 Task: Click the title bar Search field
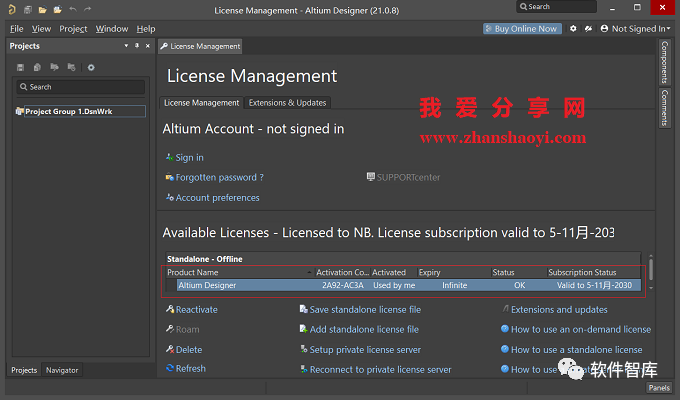(x=556, y=7)
